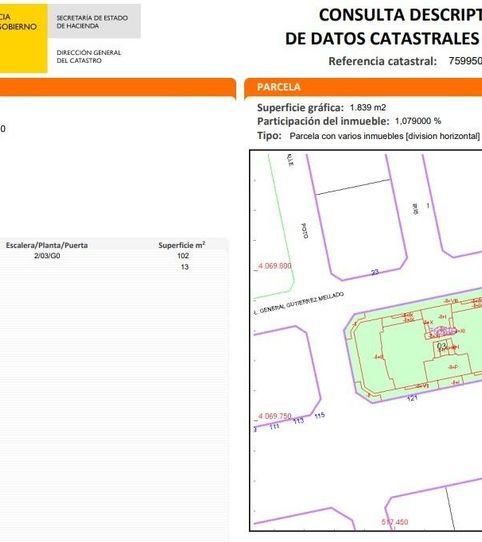This screenshot has height=542, width=482.
Task: Click the 'SECRETARÍA DE ESTADO DE HACIENDA' text
Action: click(x=92, y=22)
